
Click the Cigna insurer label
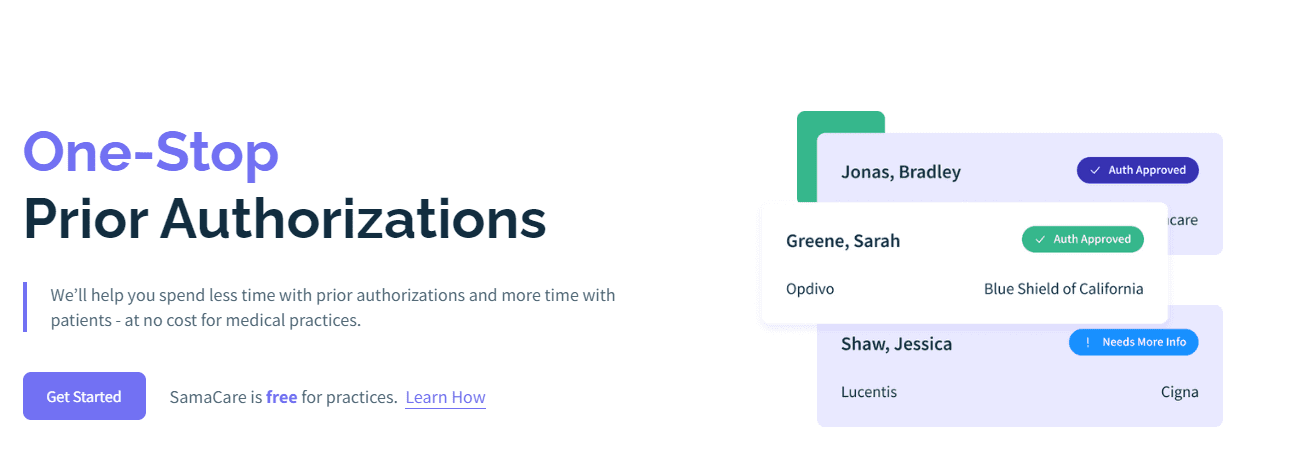pos(1179,392)
